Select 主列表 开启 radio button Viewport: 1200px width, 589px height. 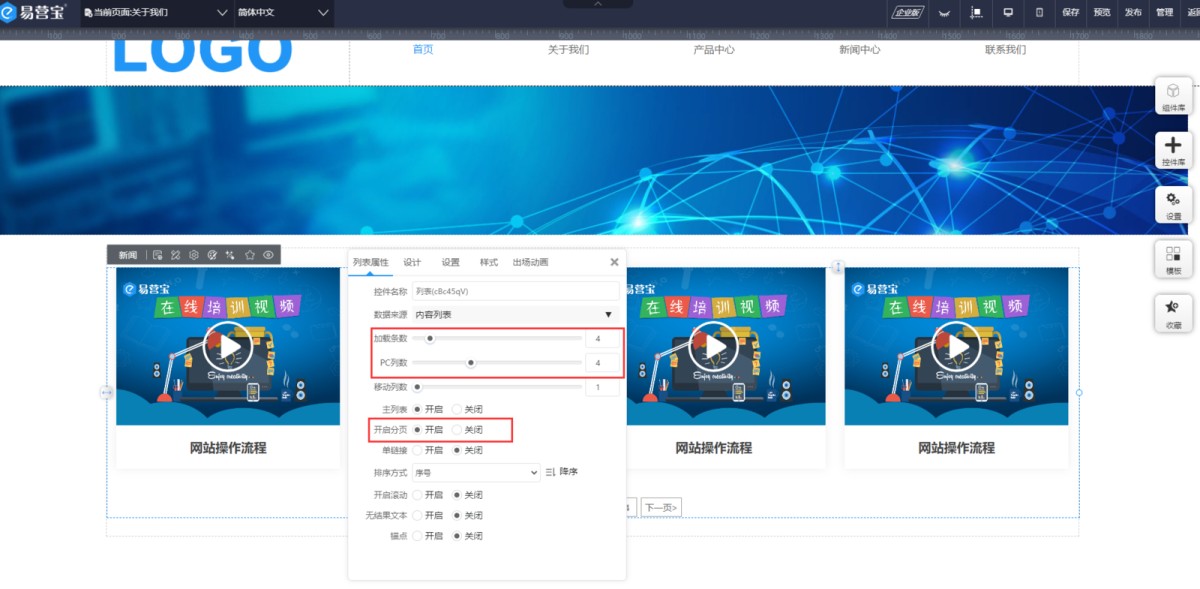[417, 409]
